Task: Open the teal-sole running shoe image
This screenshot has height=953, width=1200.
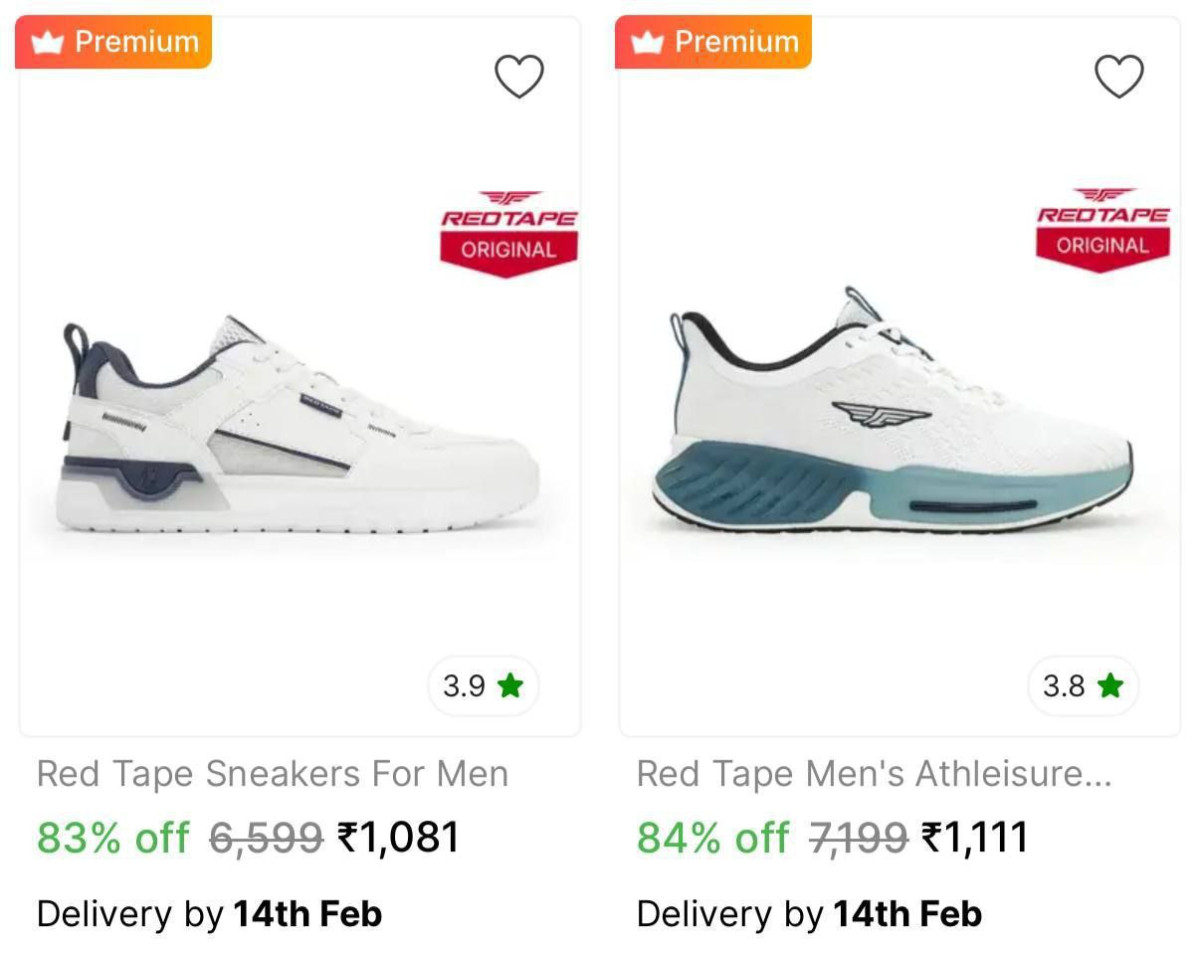Action: 893,410
